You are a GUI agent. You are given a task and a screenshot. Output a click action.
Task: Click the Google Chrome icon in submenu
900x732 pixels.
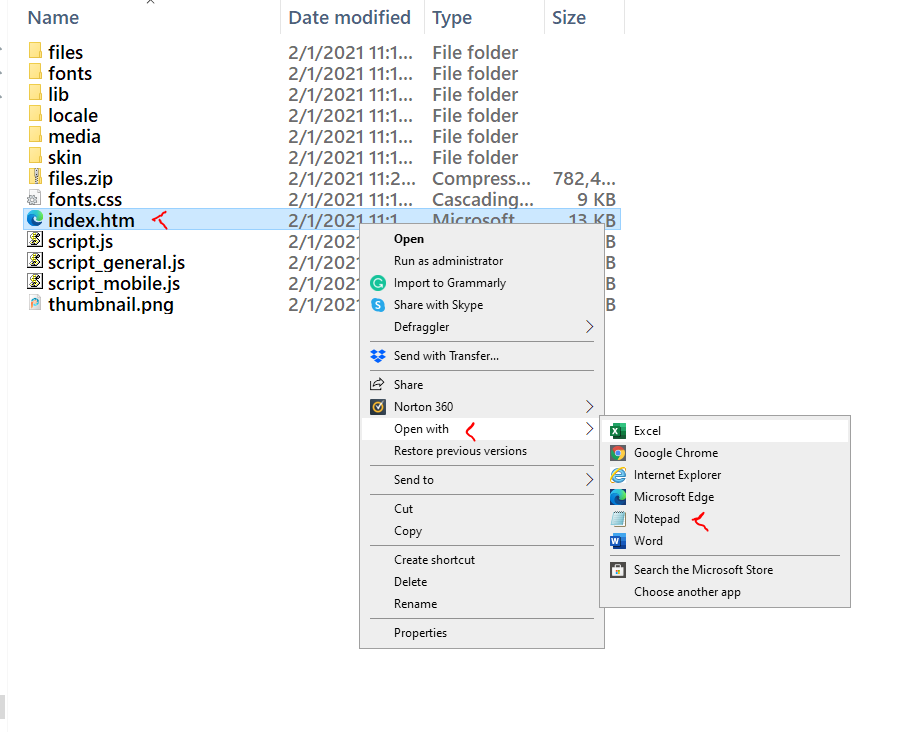pos(618,453)
